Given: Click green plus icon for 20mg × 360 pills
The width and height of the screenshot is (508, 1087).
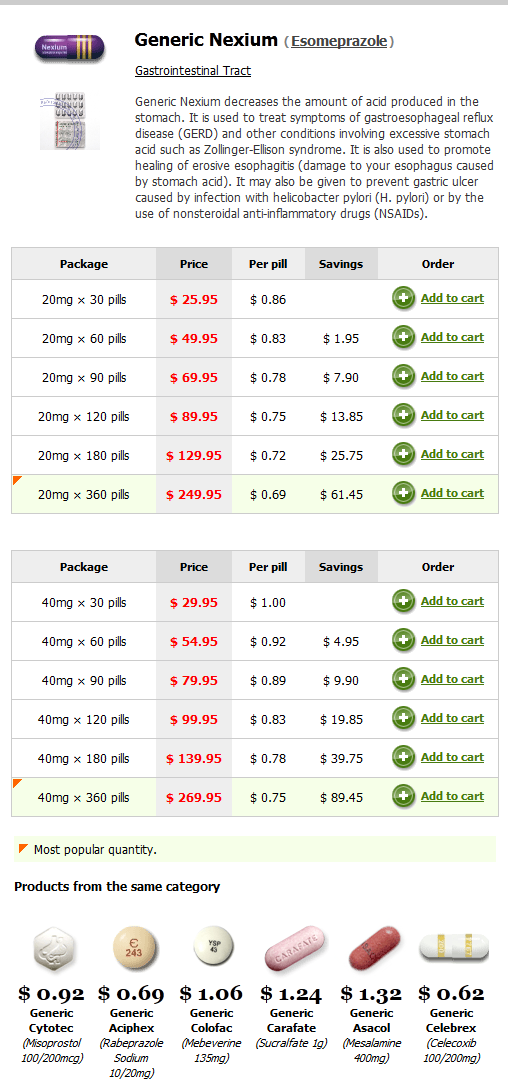Looking at the screenshot, I should [403, 494].
